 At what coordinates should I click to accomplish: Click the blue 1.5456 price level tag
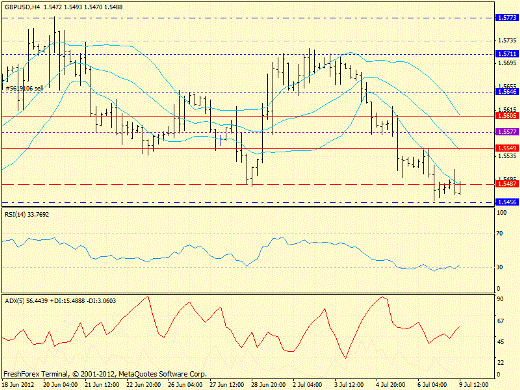click(x=507, y=202)
